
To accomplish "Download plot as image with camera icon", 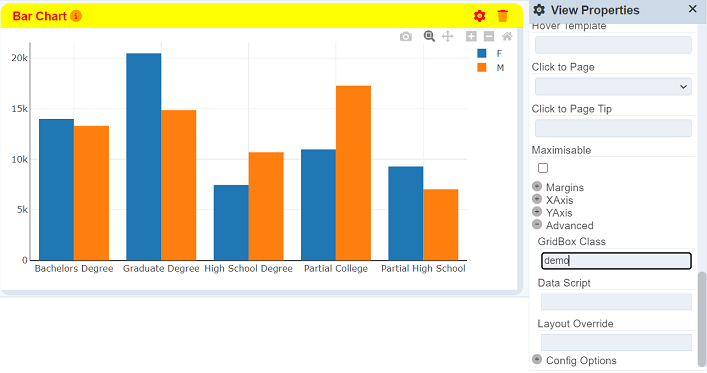I will tap(406, 37).
